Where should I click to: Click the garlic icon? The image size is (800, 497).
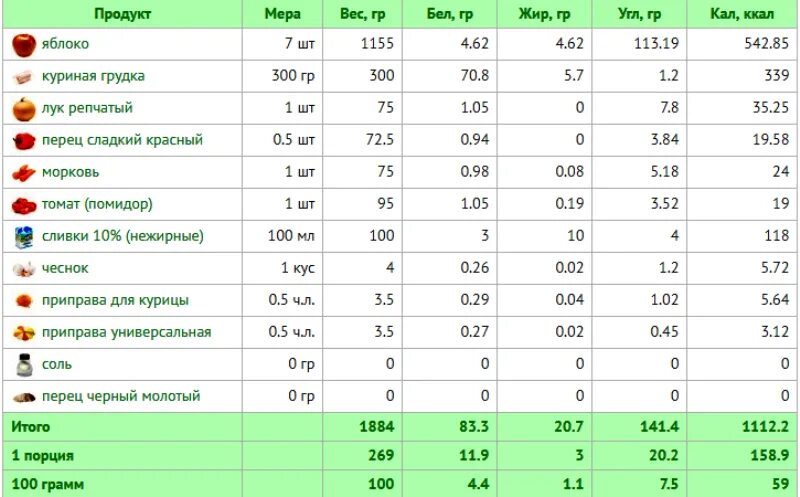(24, 269)
